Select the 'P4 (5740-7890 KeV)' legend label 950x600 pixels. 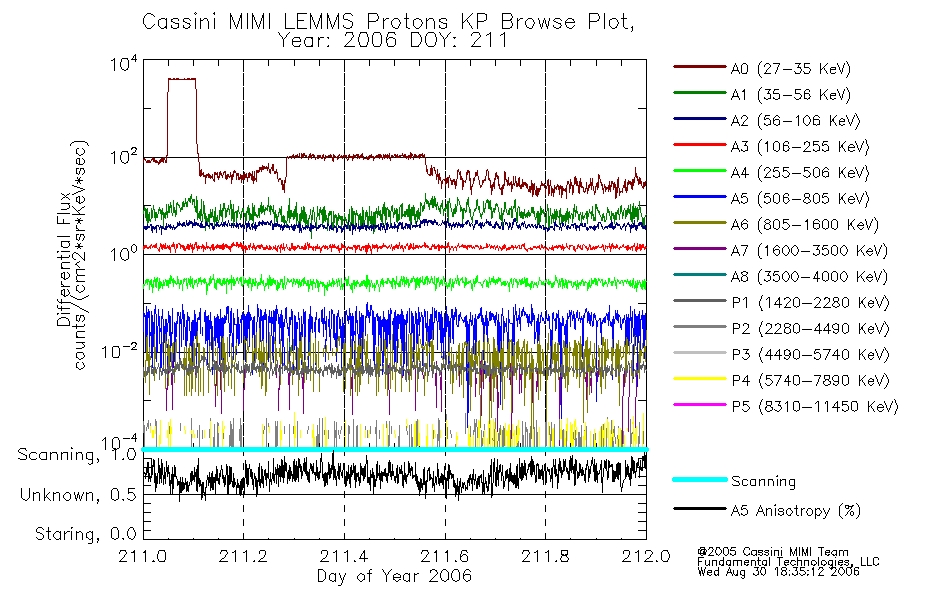pos(810,381)
